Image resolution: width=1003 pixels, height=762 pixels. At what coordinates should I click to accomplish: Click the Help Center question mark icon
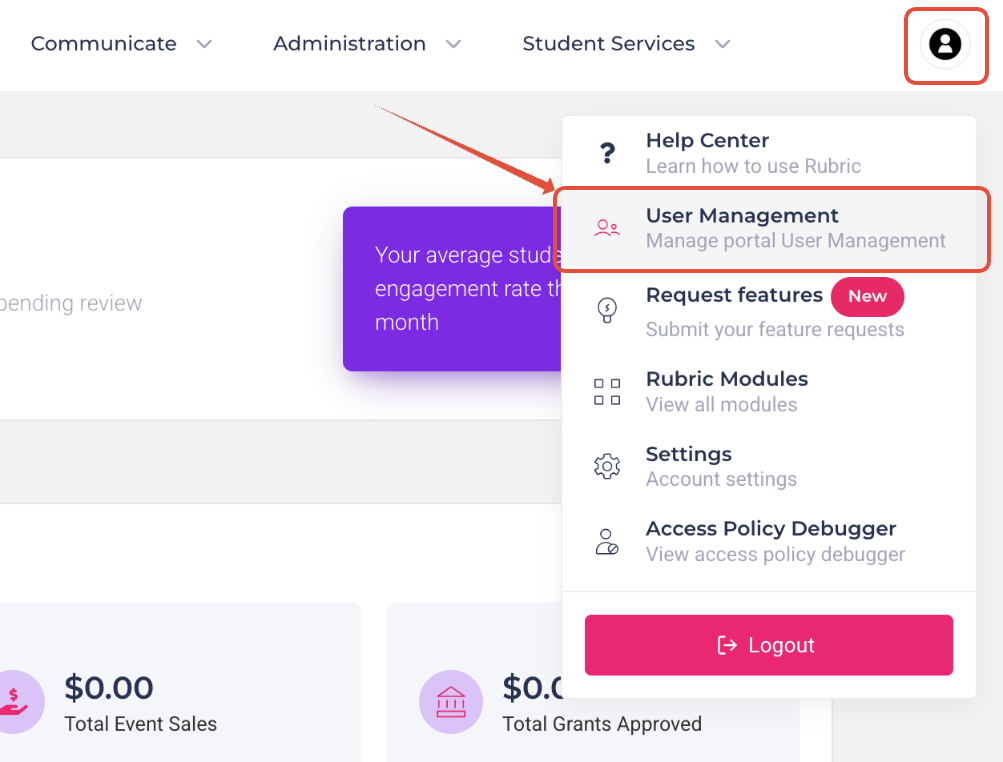click(x=607, y=153)
